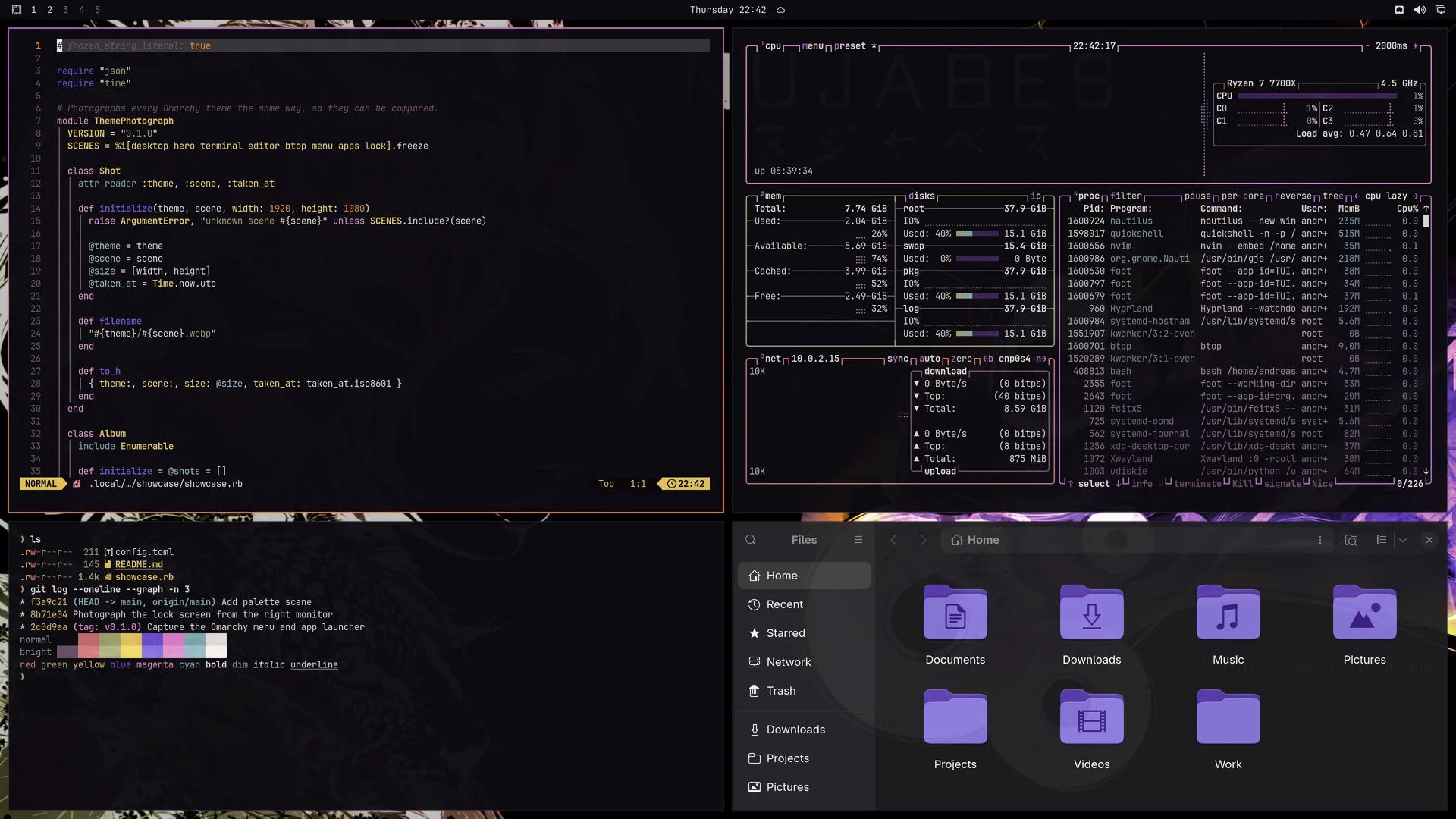The height and width of the screenshot is (819, 1456).
Task: Switch to workspace 3
Action: [x=65, y=10]
